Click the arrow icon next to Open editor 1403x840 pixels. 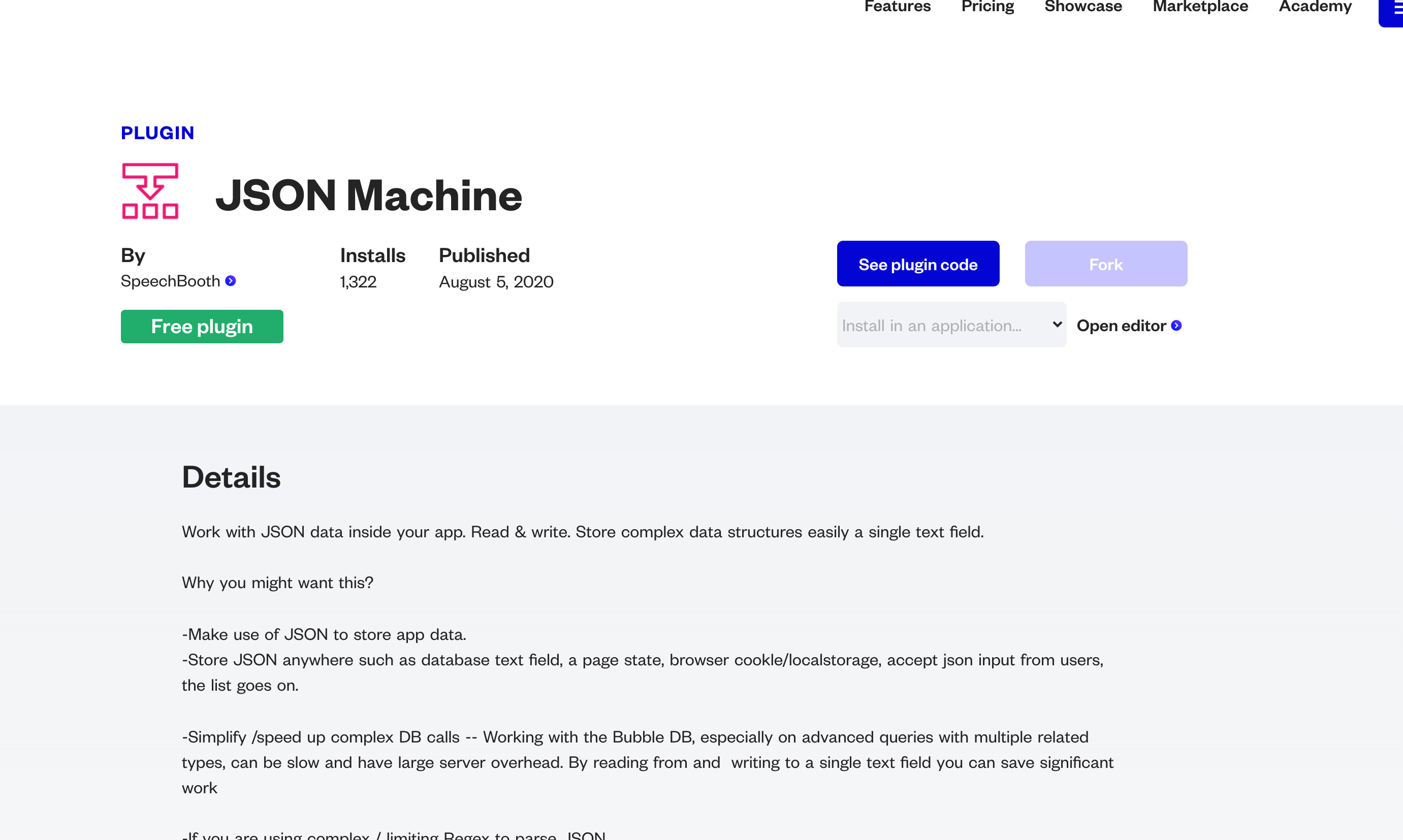1176,326
